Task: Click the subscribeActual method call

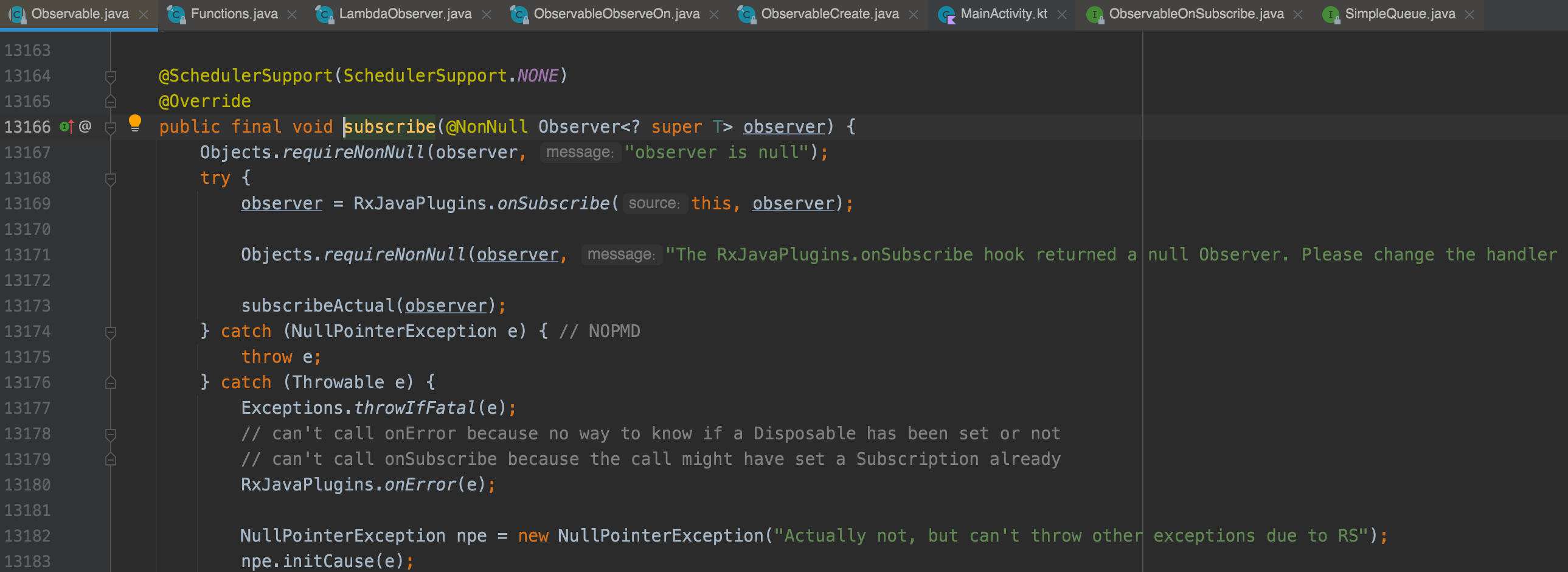Action: [x=317, y=306]
